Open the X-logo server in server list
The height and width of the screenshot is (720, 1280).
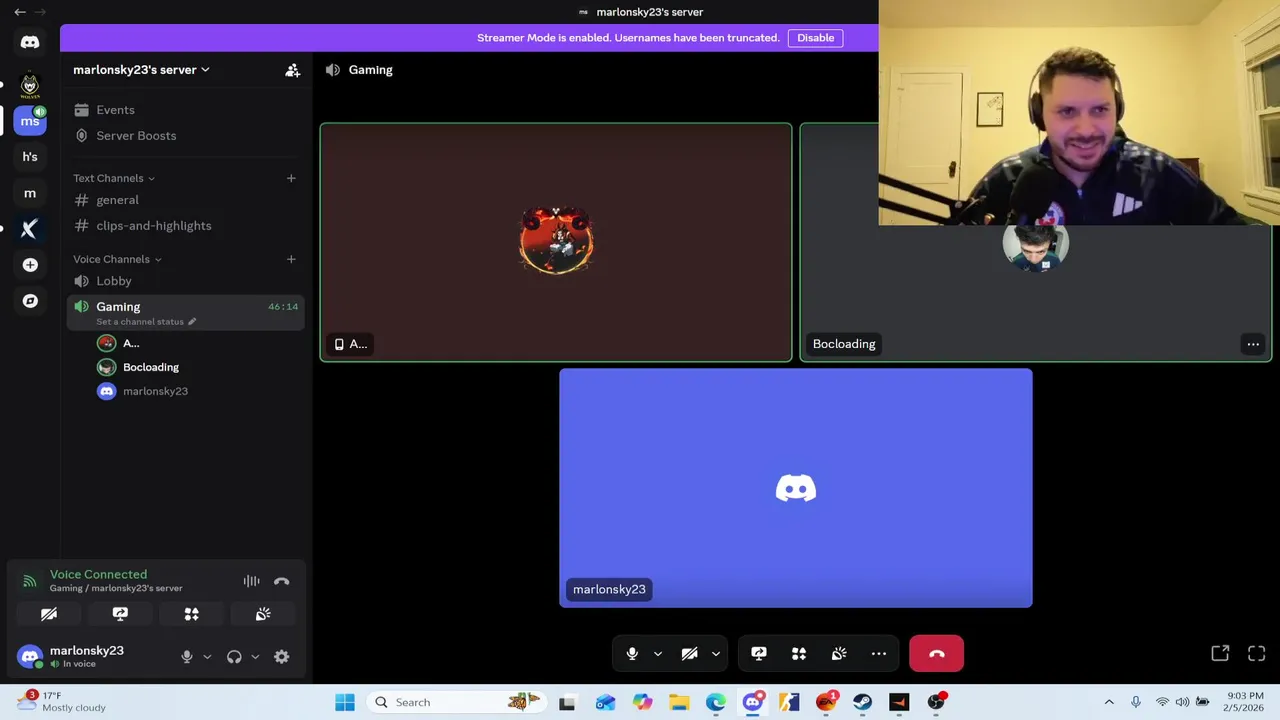[x=30, y=229]
